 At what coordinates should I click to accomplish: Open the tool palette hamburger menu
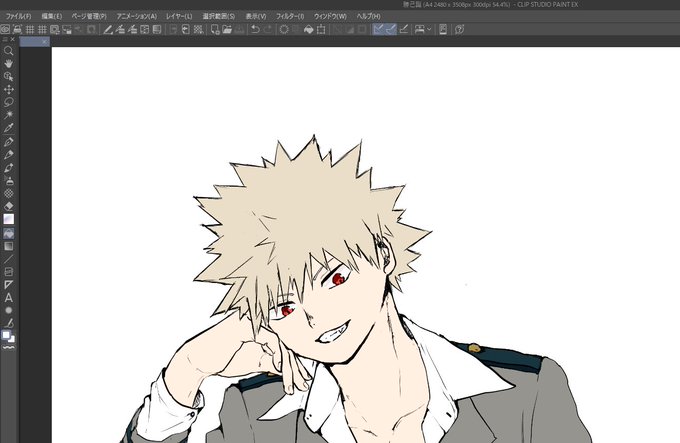(x=5, y=39)
